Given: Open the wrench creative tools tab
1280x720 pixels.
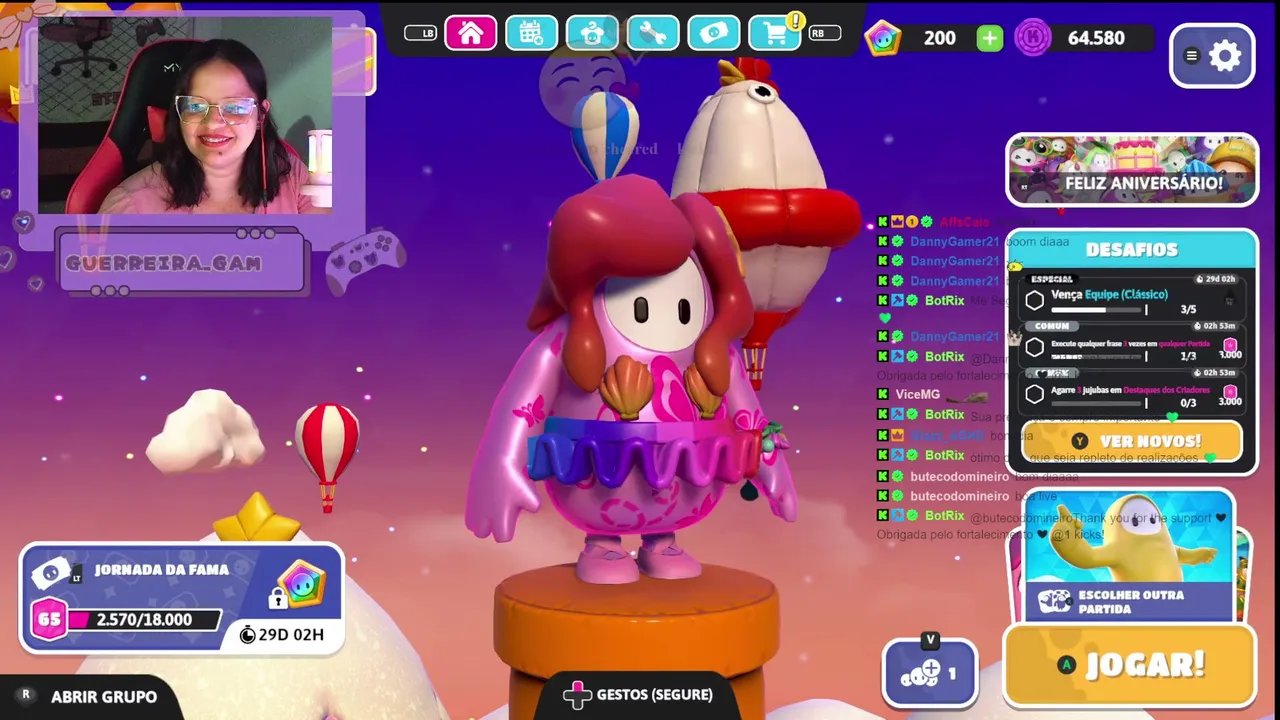Looking at the screenshot, I should click(653, 34).
